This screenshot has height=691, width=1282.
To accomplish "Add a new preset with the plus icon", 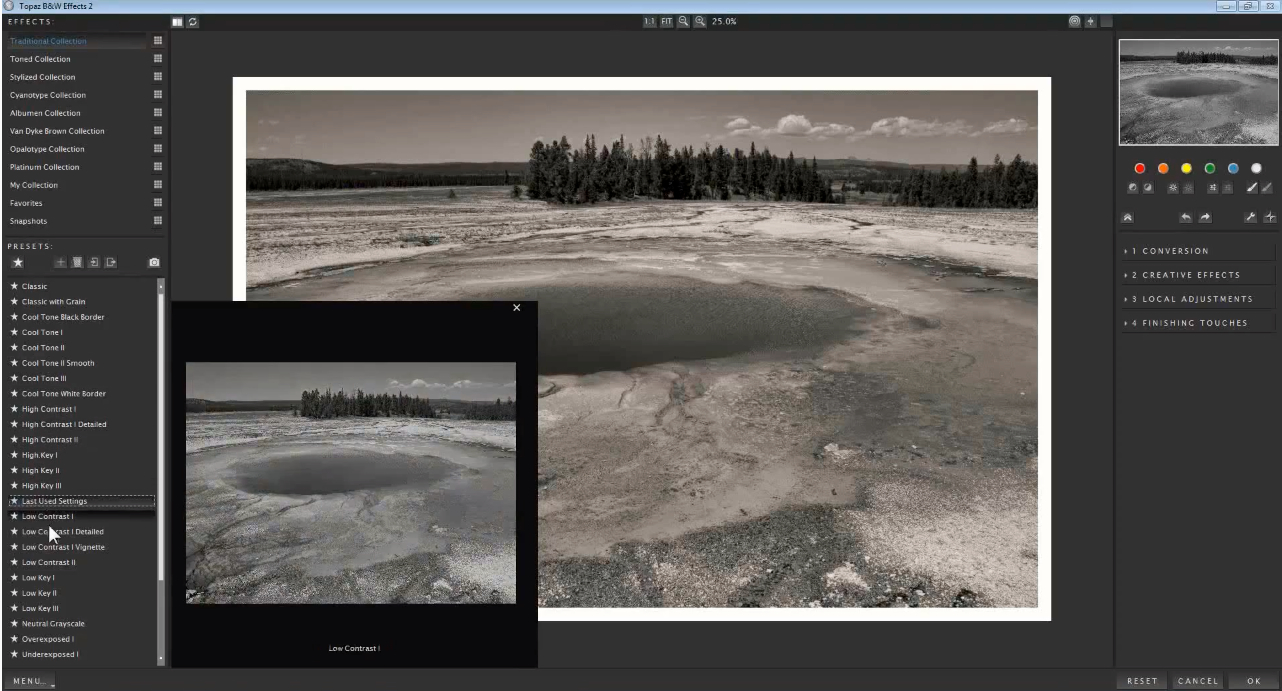I will 60,262.
